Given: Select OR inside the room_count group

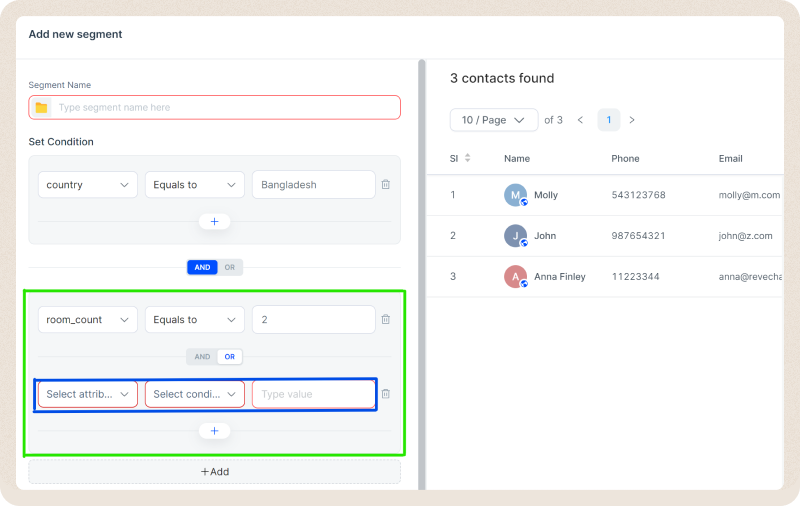Looking at the screenshot, I should tap(230, 357).
